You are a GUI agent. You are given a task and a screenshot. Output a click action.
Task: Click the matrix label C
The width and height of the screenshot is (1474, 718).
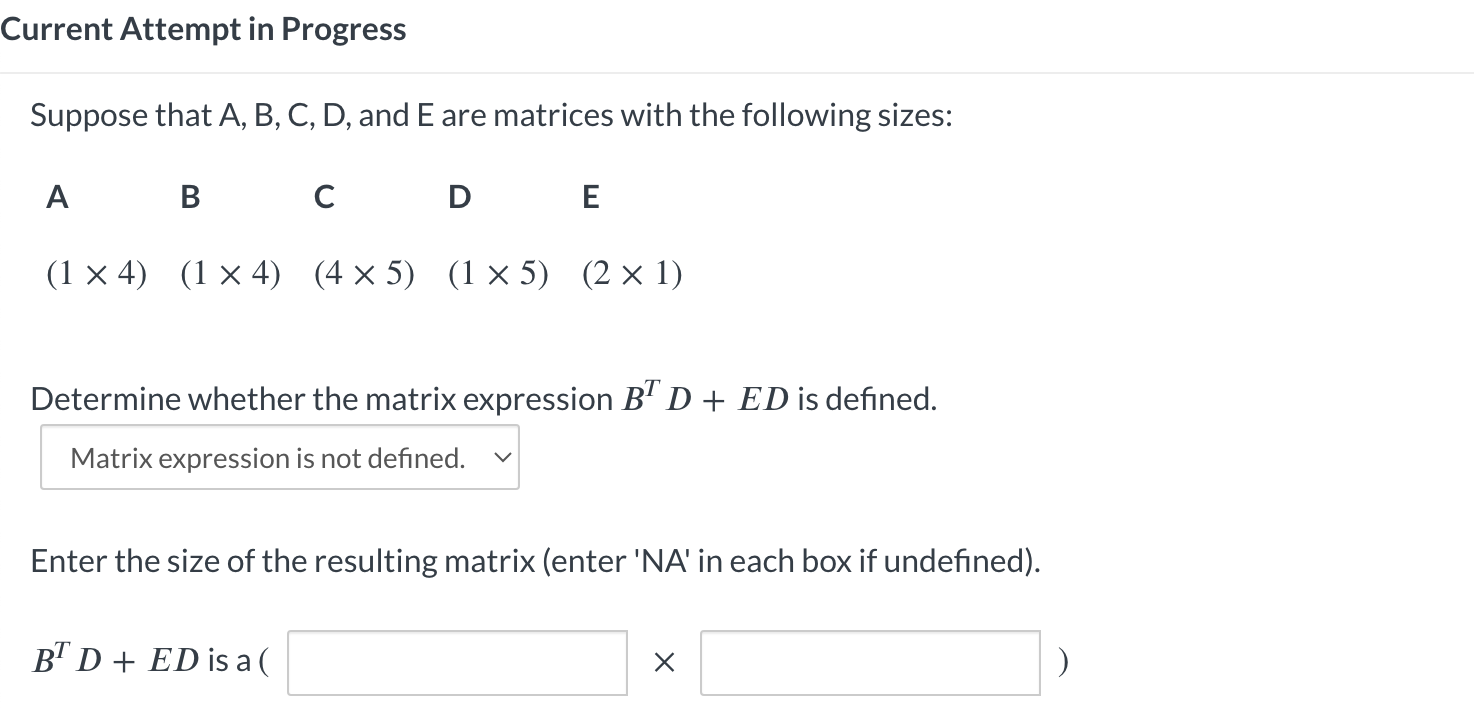(x=323, y=197)
